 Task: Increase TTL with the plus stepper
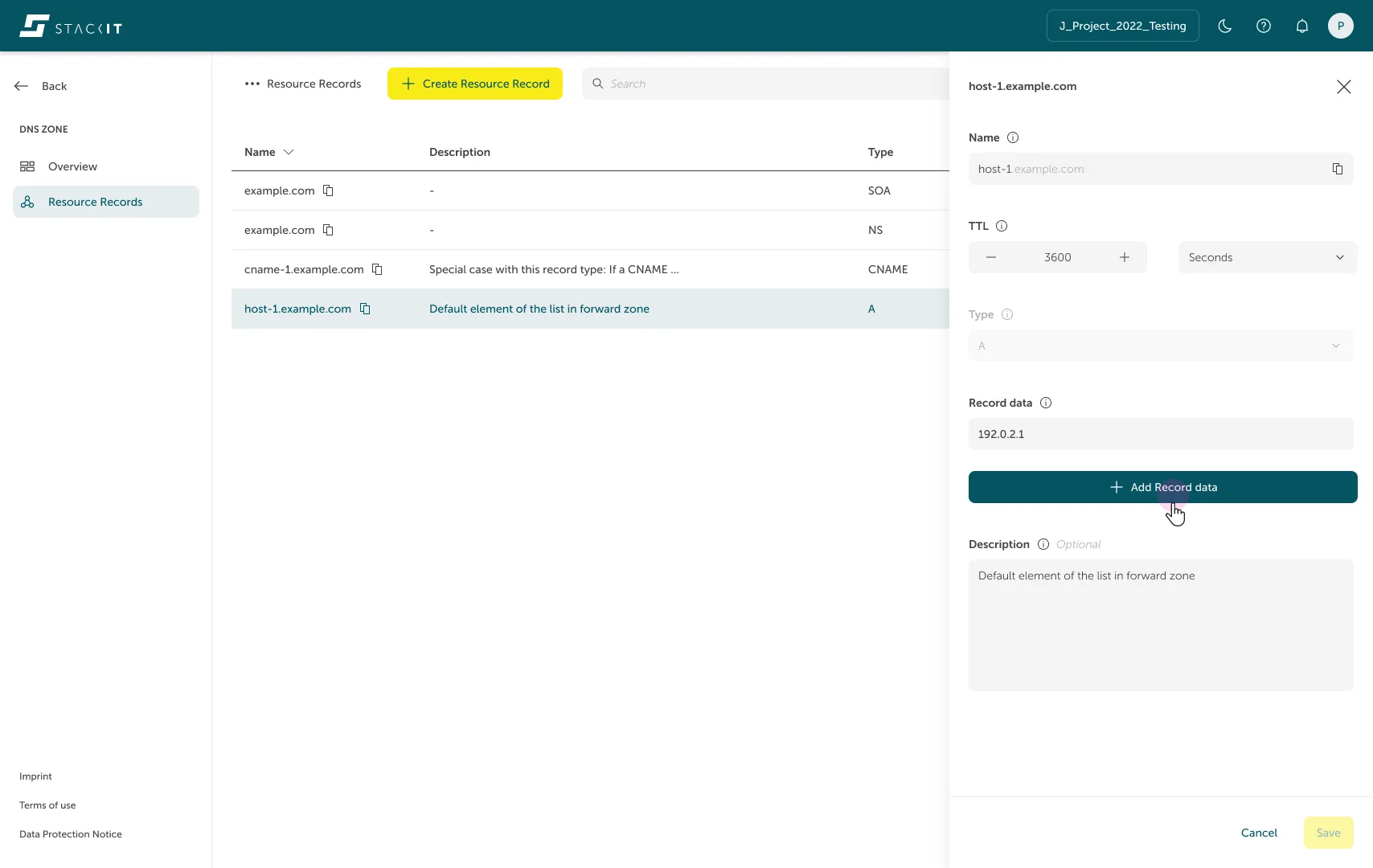(x=1125, y=257)
